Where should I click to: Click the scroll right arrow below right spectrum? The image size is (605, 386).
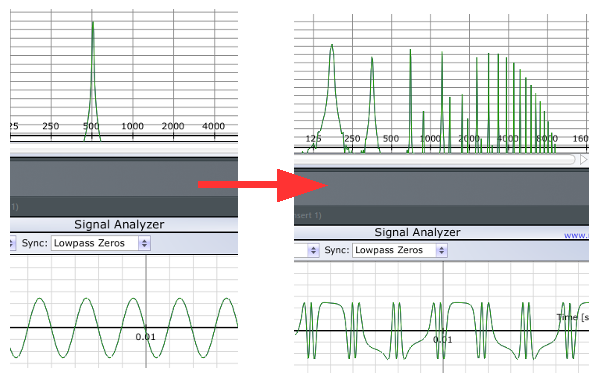pyautogui.click(x=583, y=159)
